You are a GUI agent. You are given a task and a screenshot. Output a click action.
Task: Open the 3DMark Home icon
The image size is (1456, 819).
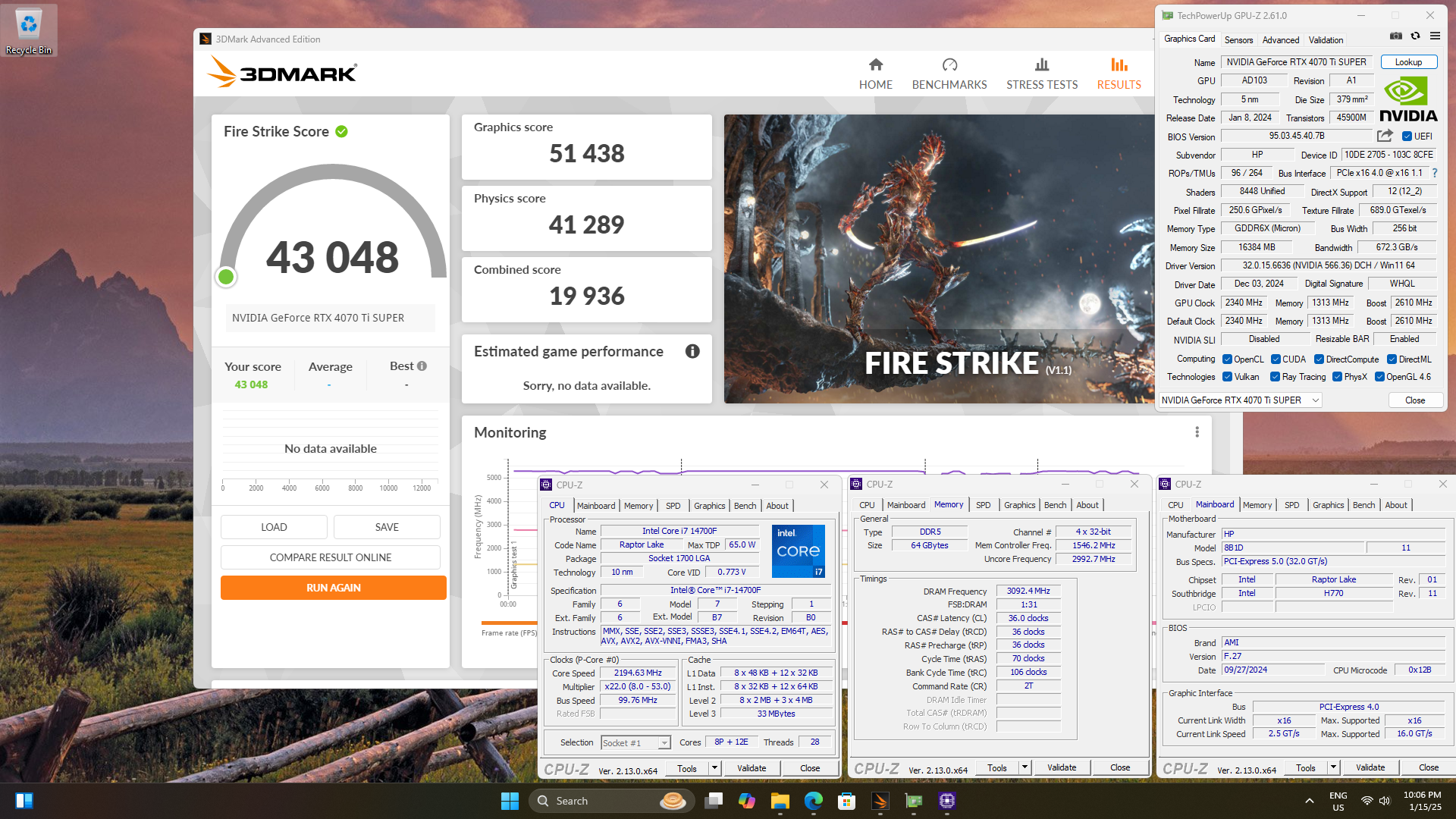[875, 65]
